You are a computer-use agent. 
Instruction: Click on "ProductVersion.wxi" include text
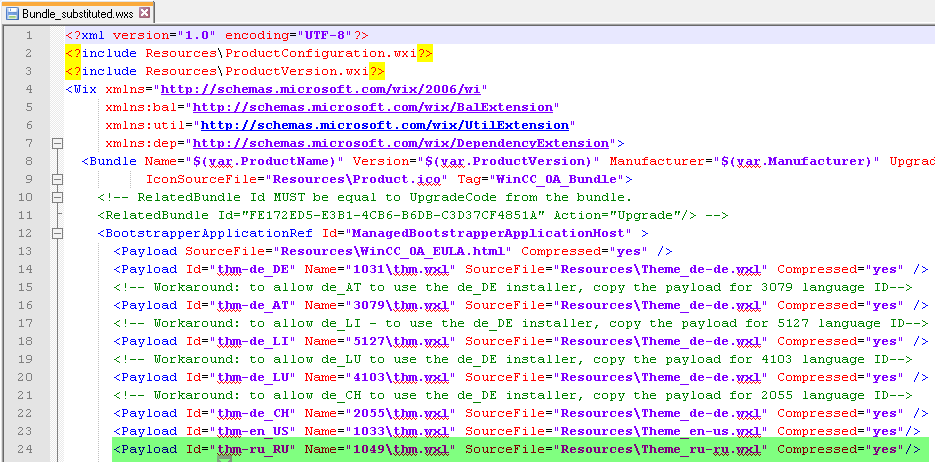tap(296, 71)
